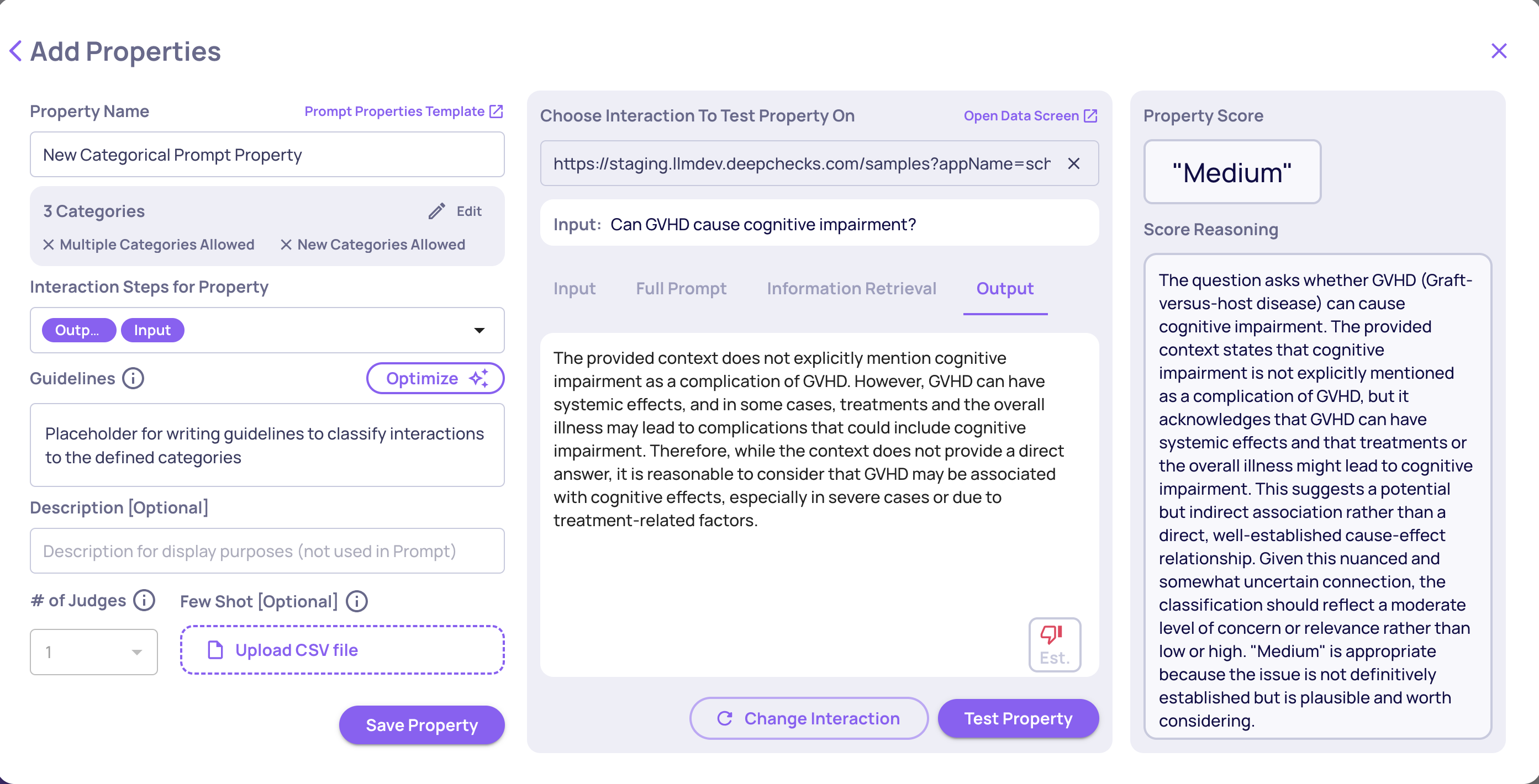Click the thumbs-down Est. annotation icon

pyautogui.click(x=1054, y=645)
